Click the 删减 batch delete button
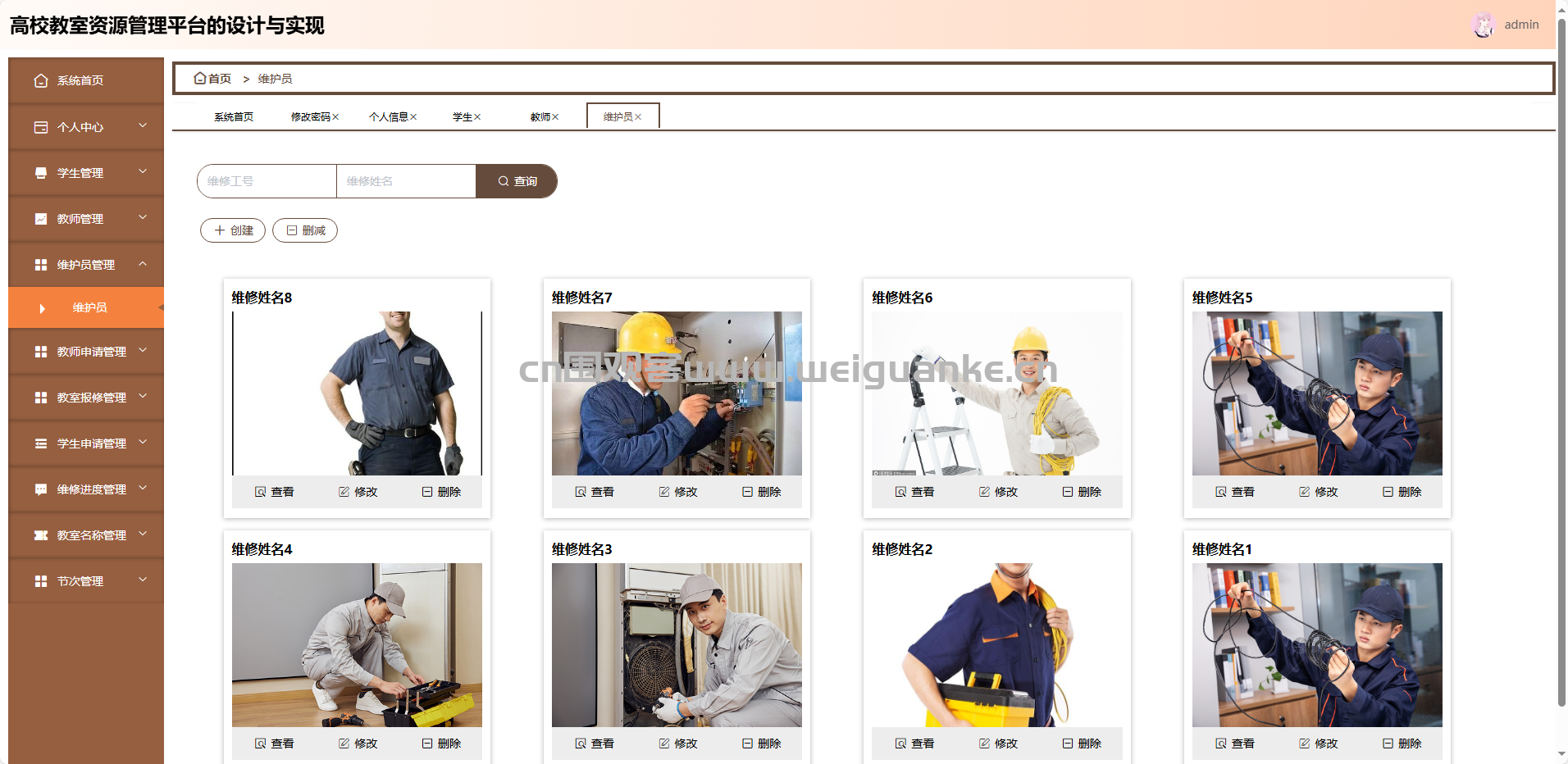This screenshot has width=1568, height=764. click(305, 230)
